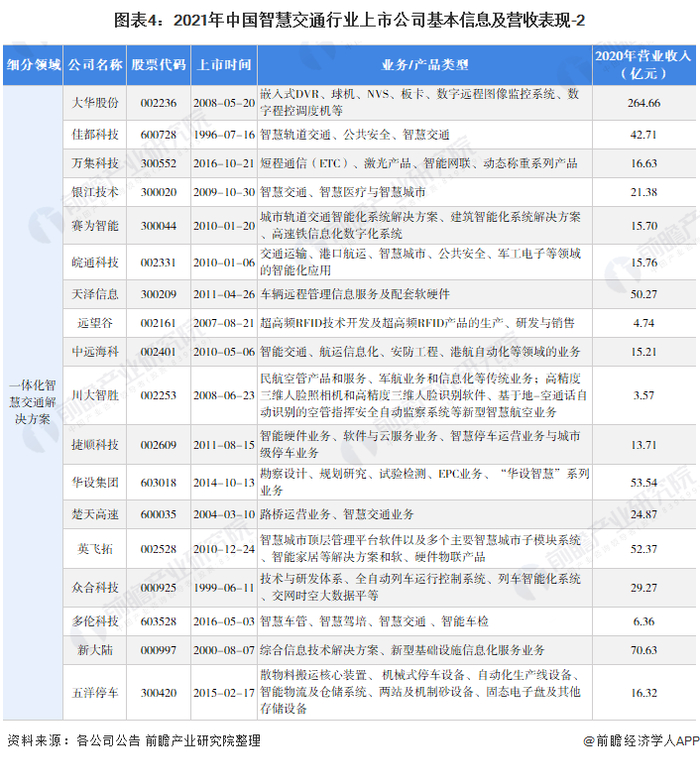The image size is (700, 761).
Task: Select revenue value 3.57
Action: coord(644,396)
